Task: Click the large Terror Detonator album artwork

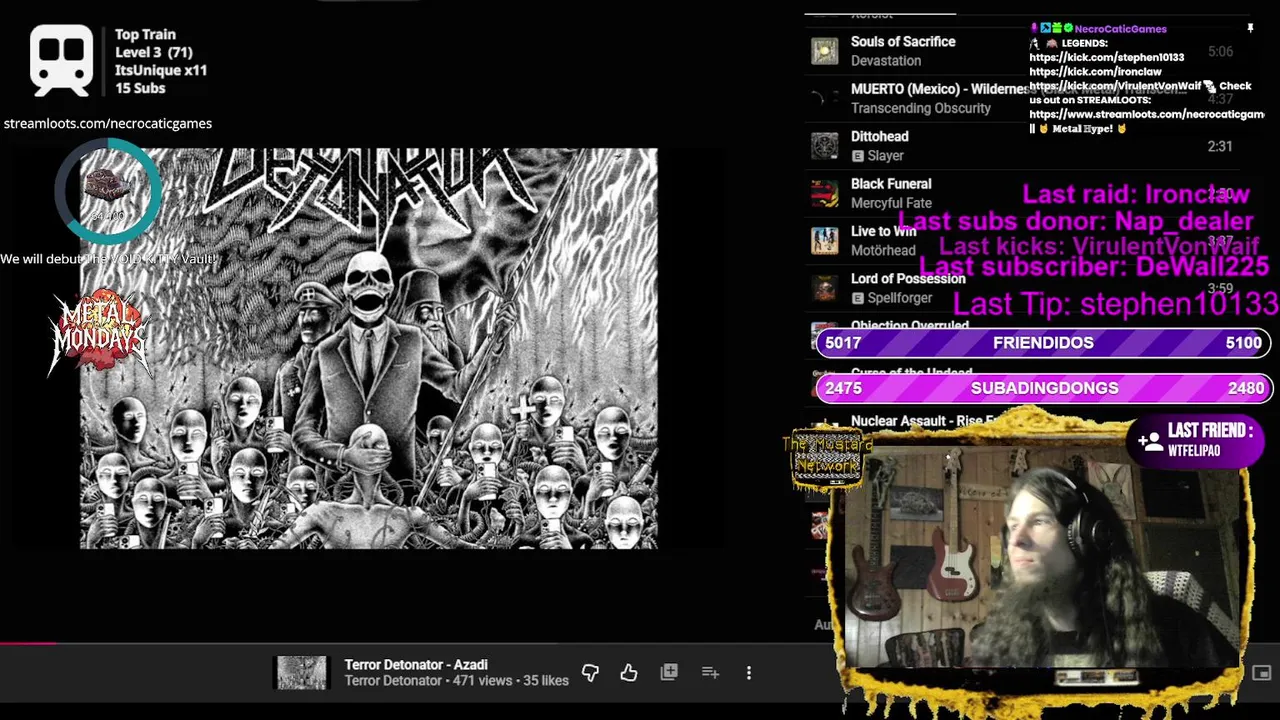Action: pyautogui.click(x=369, y=348)
